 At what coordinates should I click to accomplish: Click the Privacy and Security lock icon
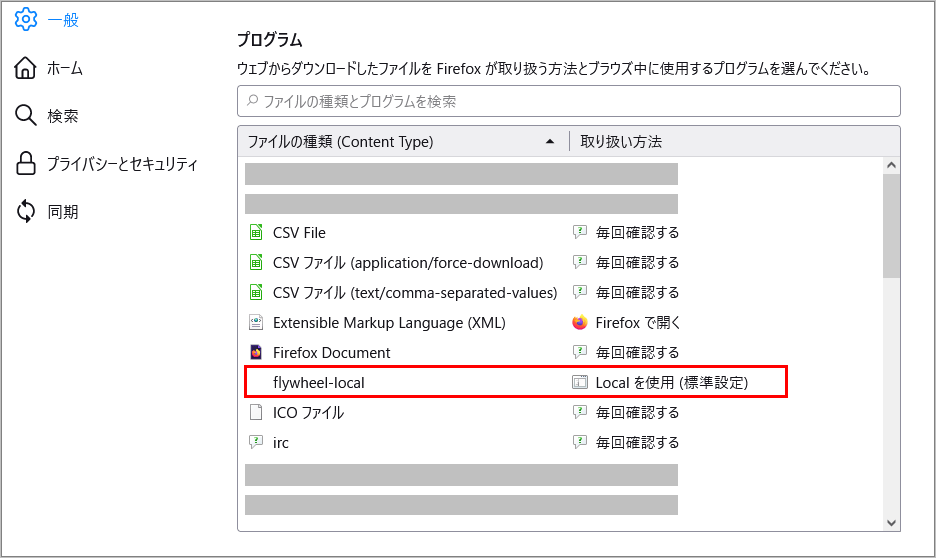click(26, 164)
